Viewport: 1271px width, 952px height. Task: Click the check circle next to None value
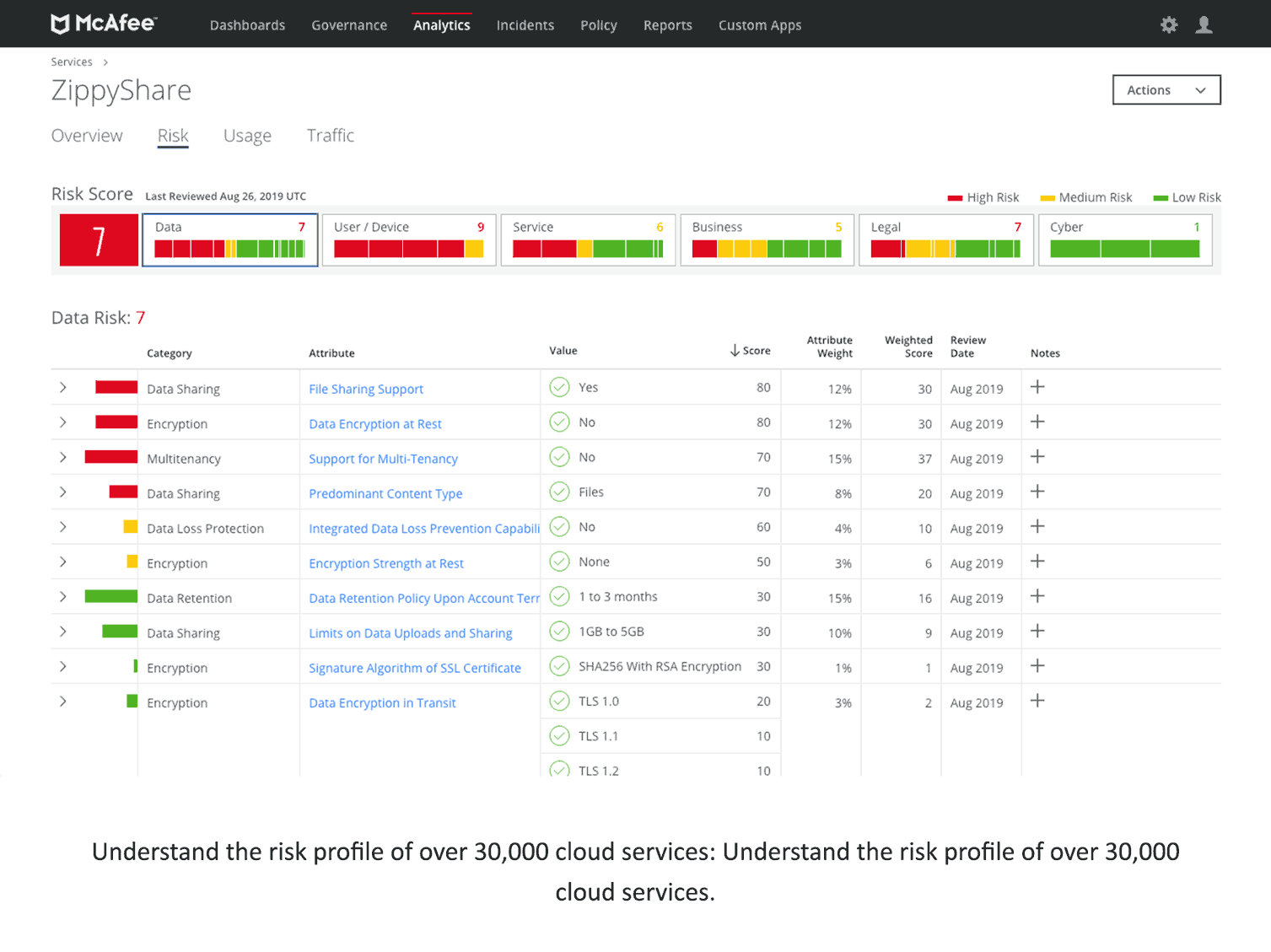[x=559, y=562]
